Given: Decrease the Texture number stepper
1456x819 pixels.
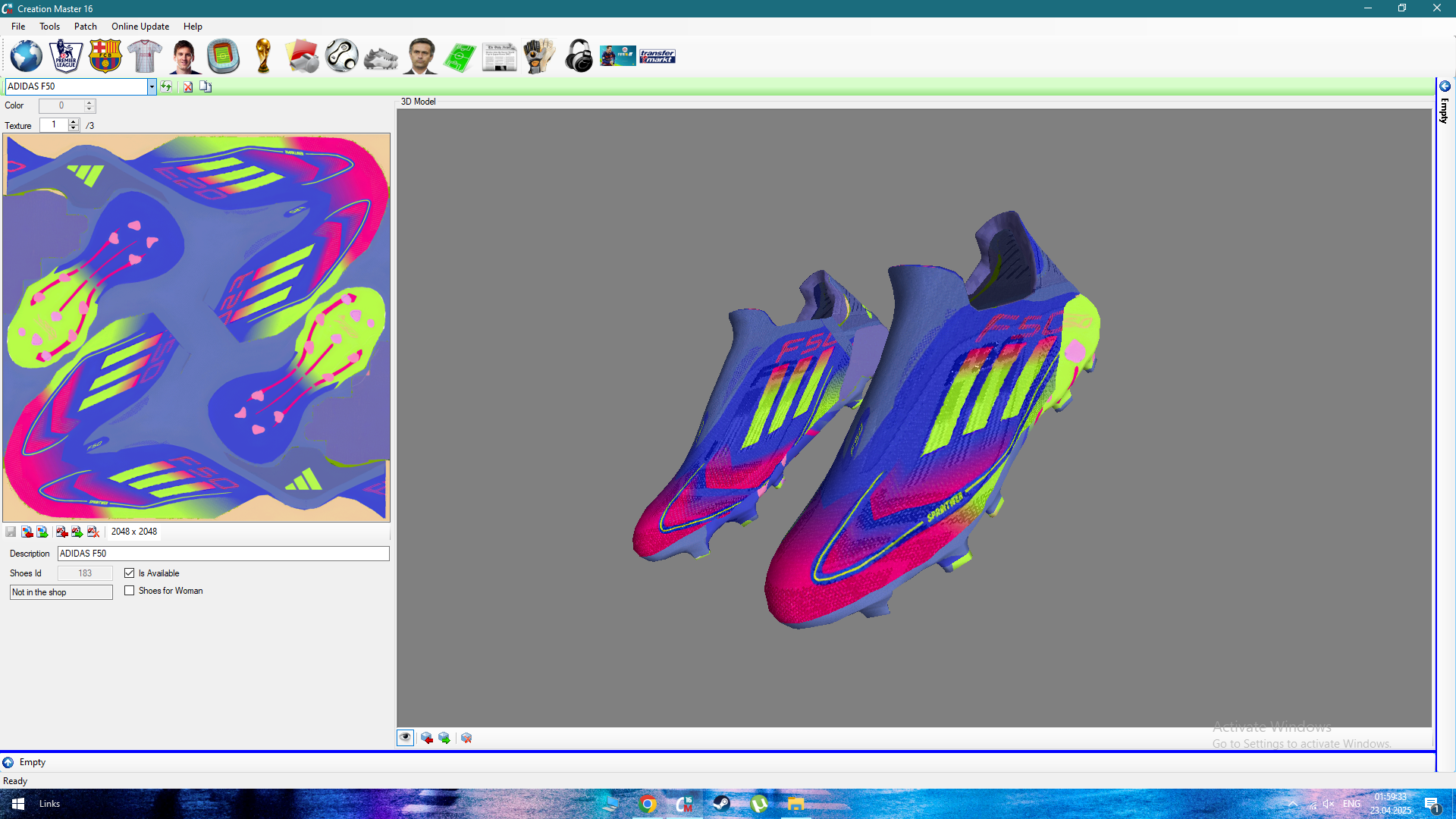Looking at the screenshot, I should tap(74, 128).
